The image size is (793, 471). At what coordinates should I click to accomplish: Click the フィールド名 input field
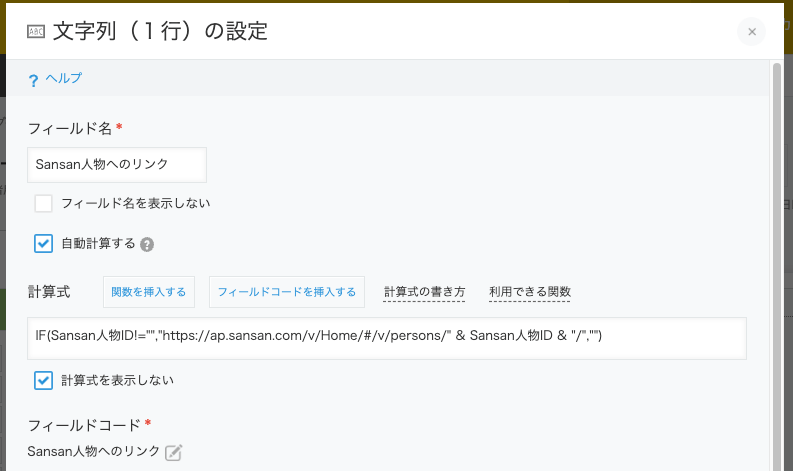(117, 165)
